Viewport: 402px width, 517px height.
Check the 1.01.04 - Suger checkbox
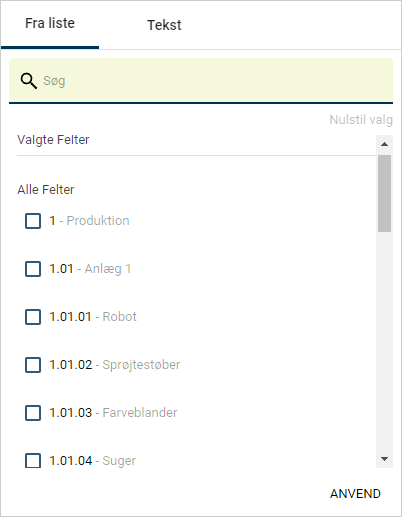pos(33,461)
